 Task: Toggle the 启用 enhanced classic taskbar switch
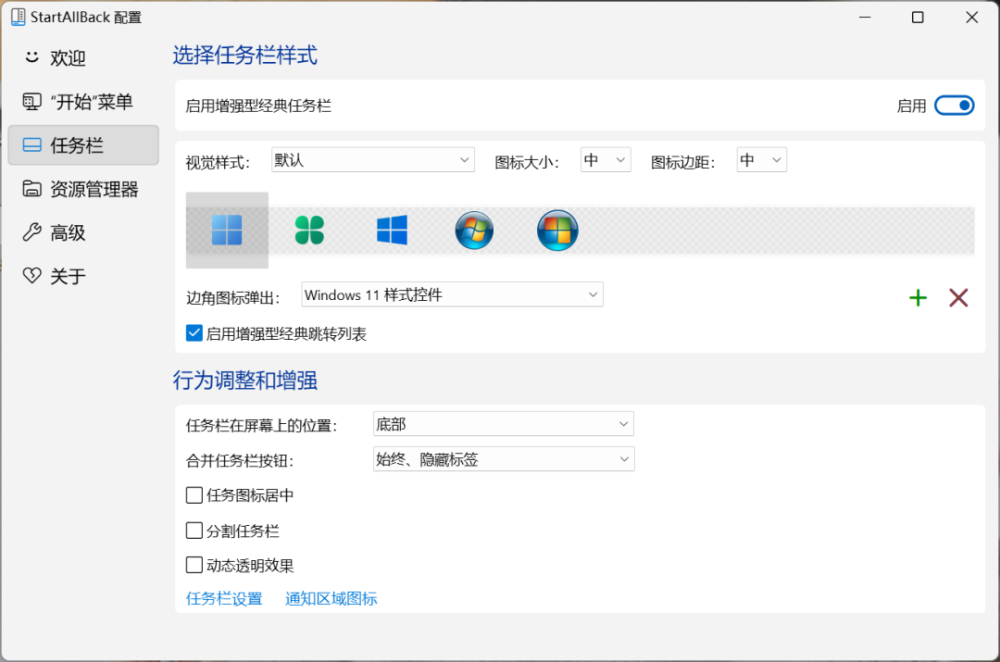pos(954,106)
